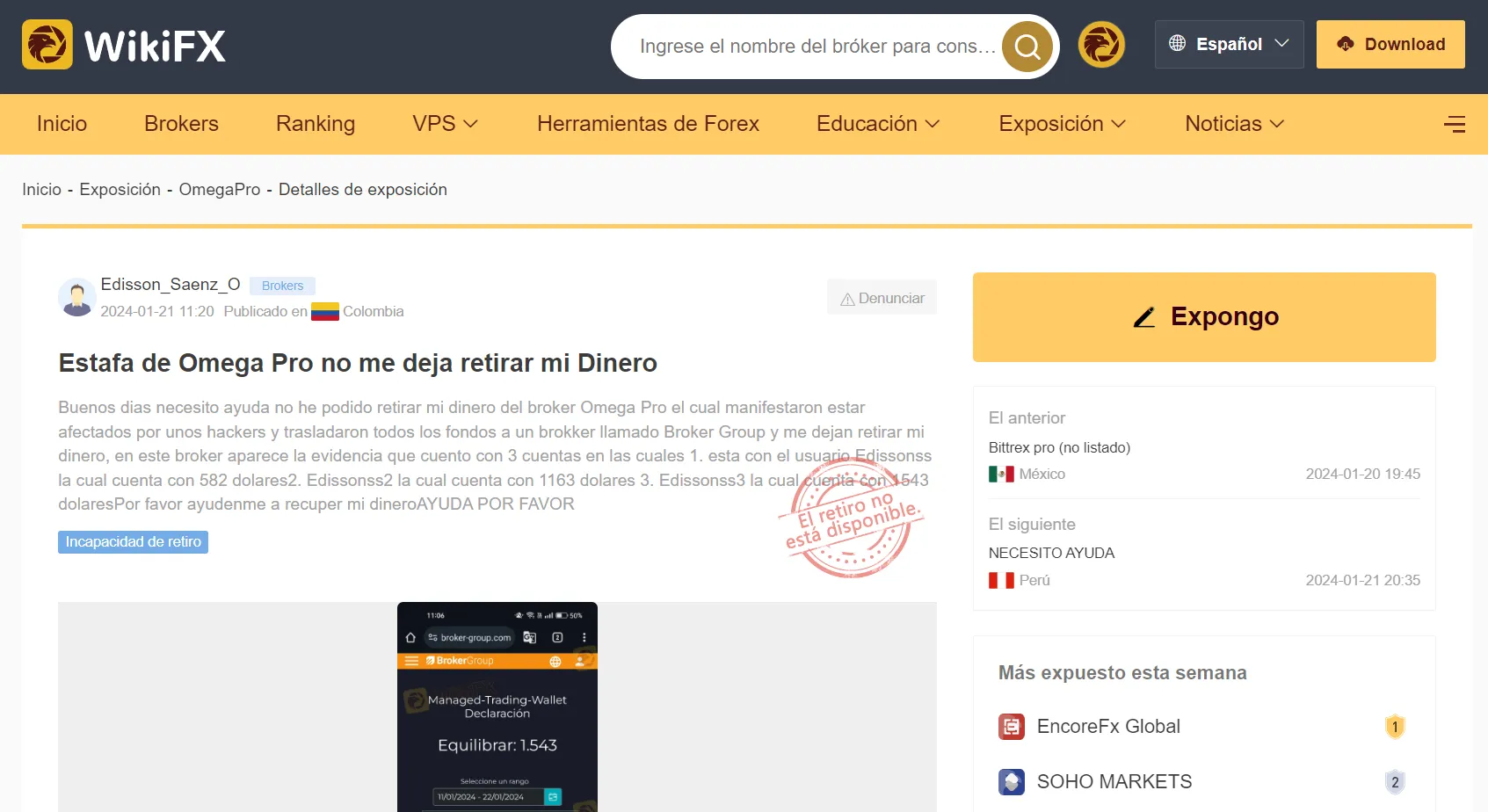Click the Colombia country label

tap(374, 311)
